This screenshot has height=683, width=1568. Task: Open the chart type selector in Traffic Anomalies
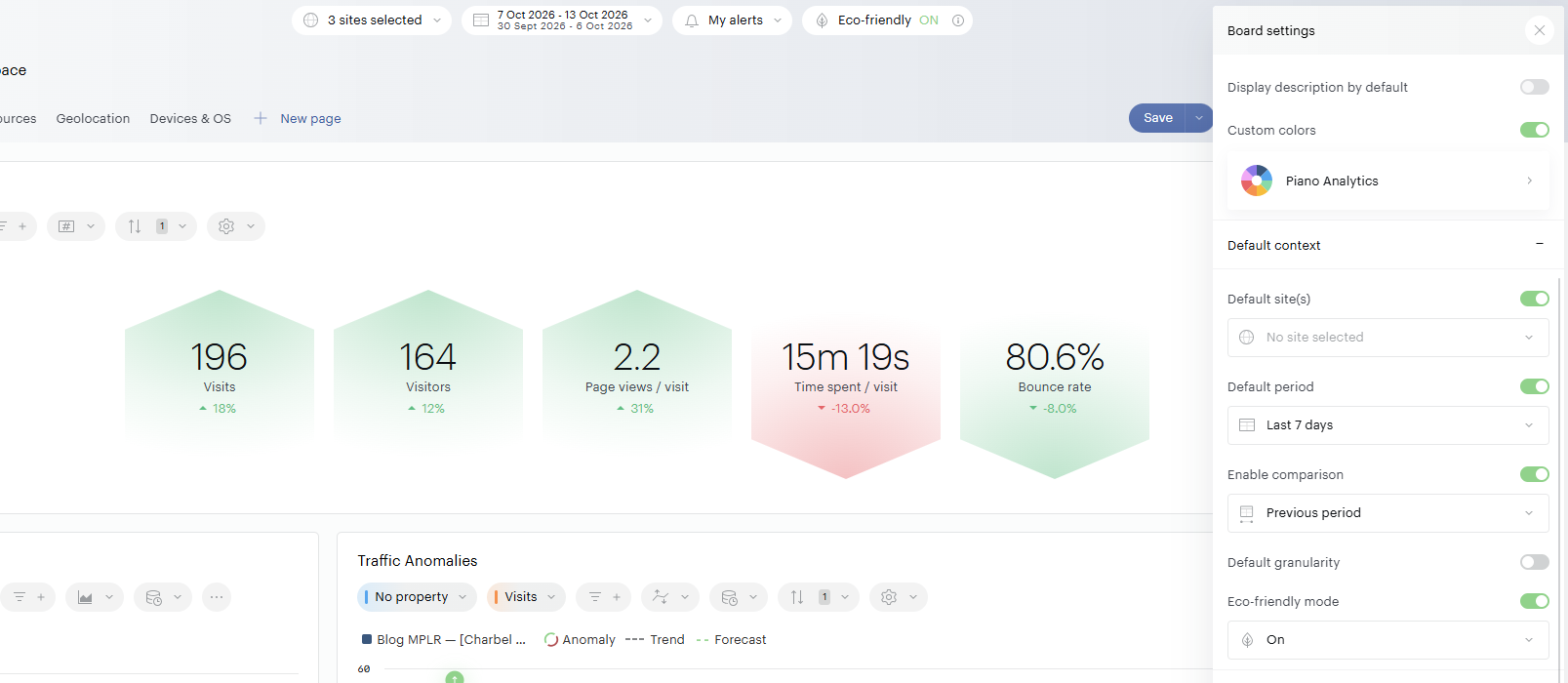(x=670, y=597)
